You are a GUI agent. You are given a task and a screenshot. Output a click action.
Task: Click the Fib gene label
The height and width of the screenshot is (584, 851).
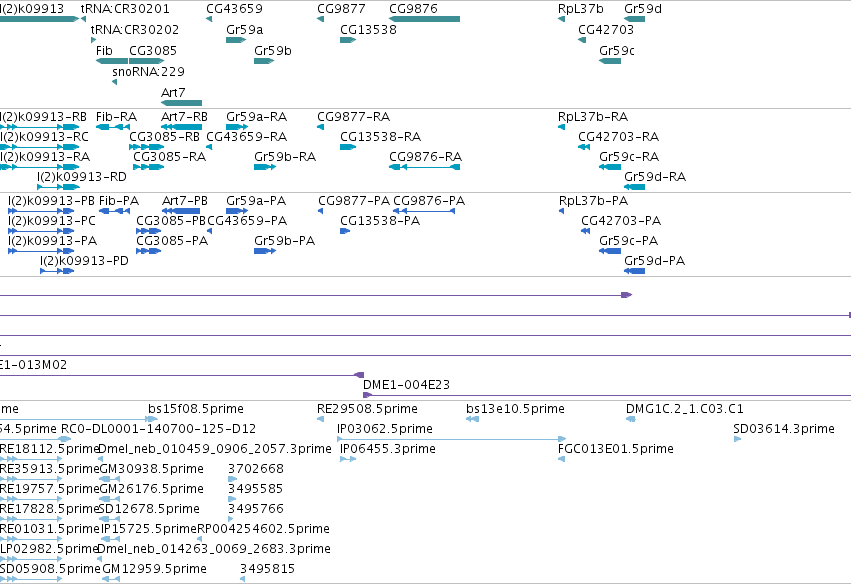click(x=104, y=50)
